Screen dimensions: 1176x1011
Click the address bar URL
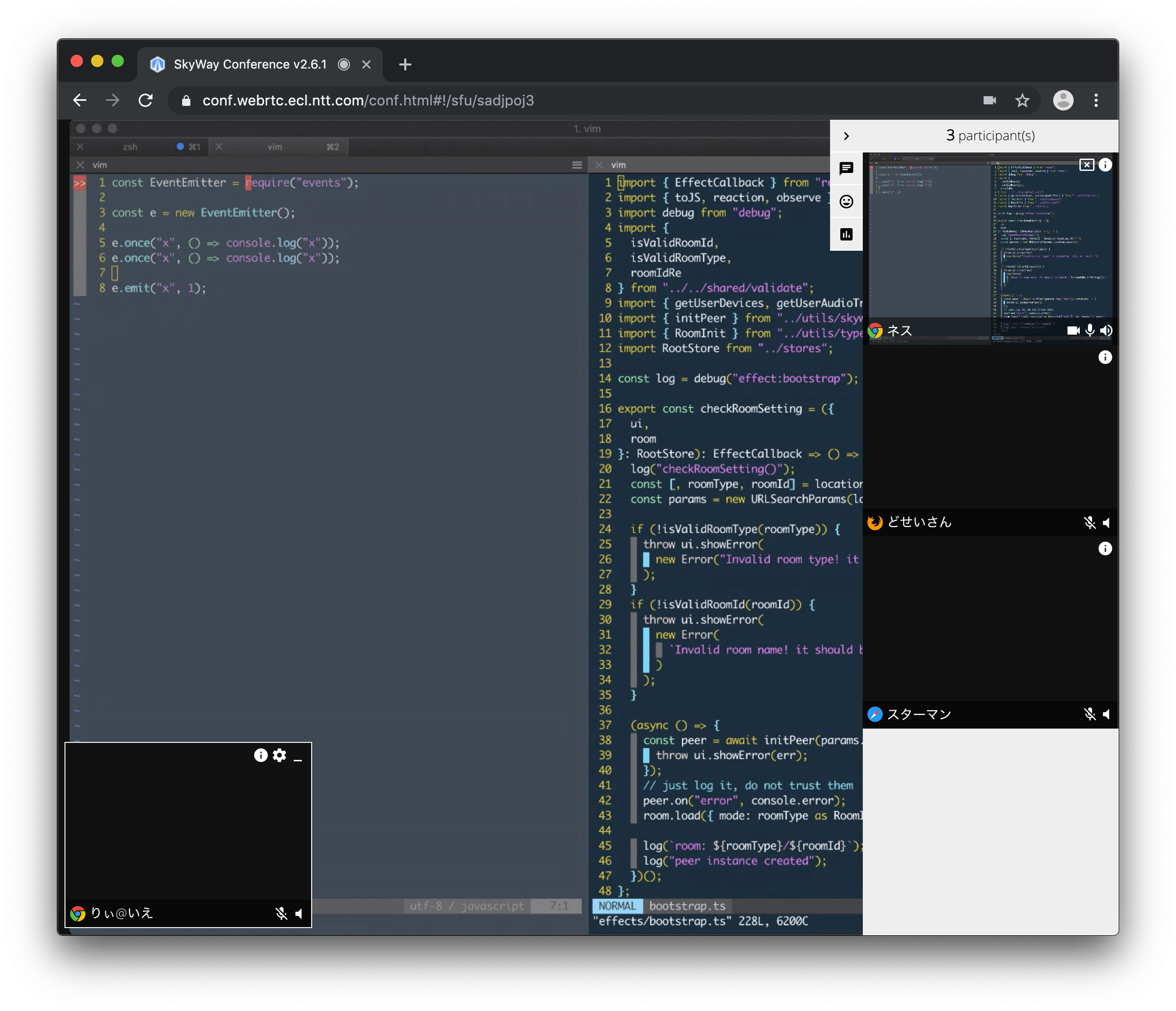point(368,100)
